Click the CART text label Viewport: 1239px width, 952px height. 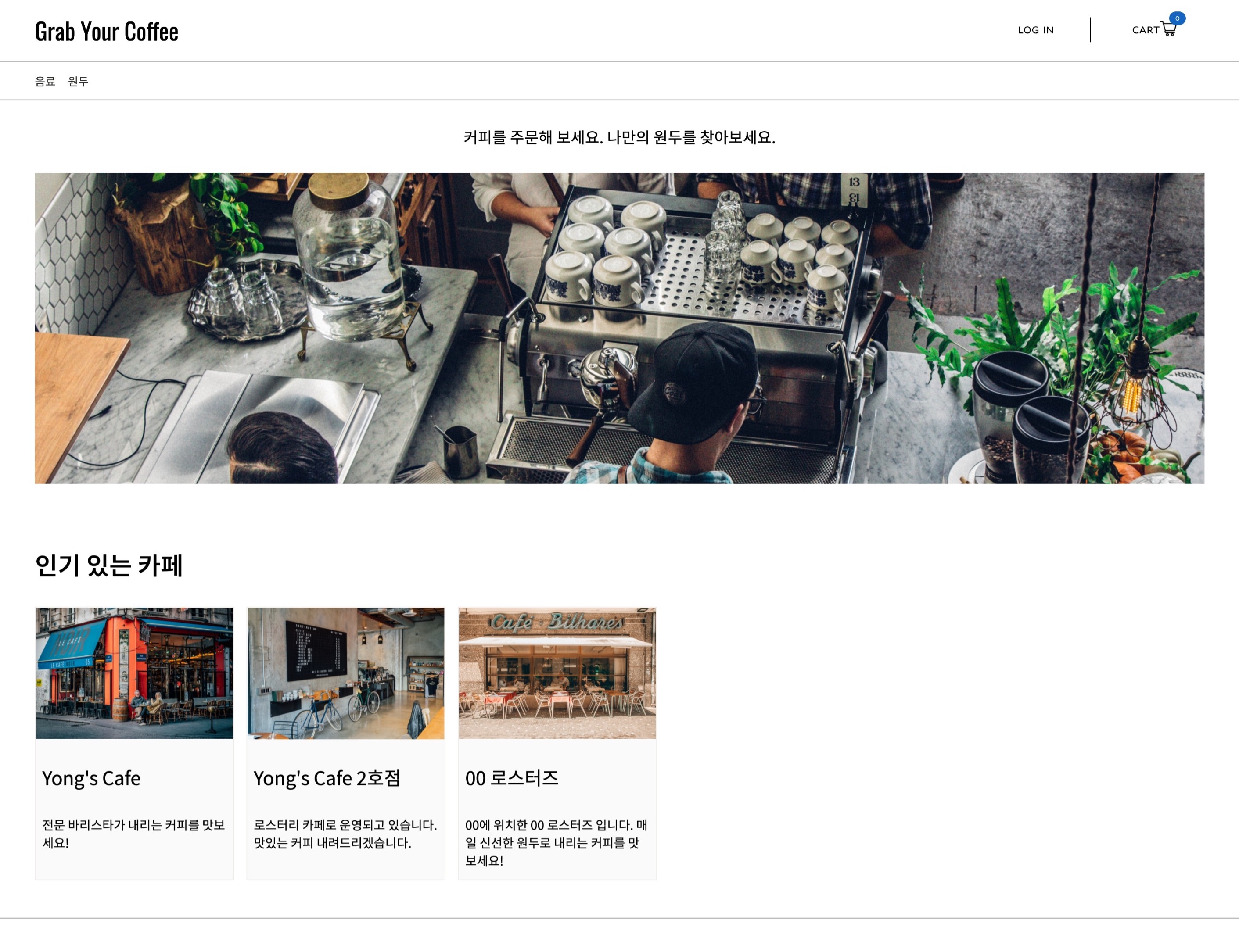point(1146,30)
